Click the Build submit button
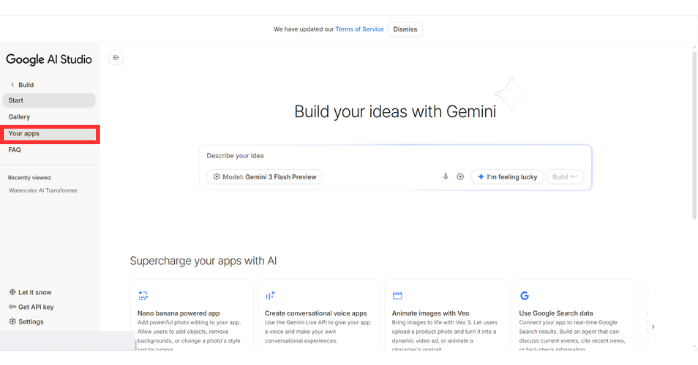Viewport: 698px width, 365px height. point(564,177)
